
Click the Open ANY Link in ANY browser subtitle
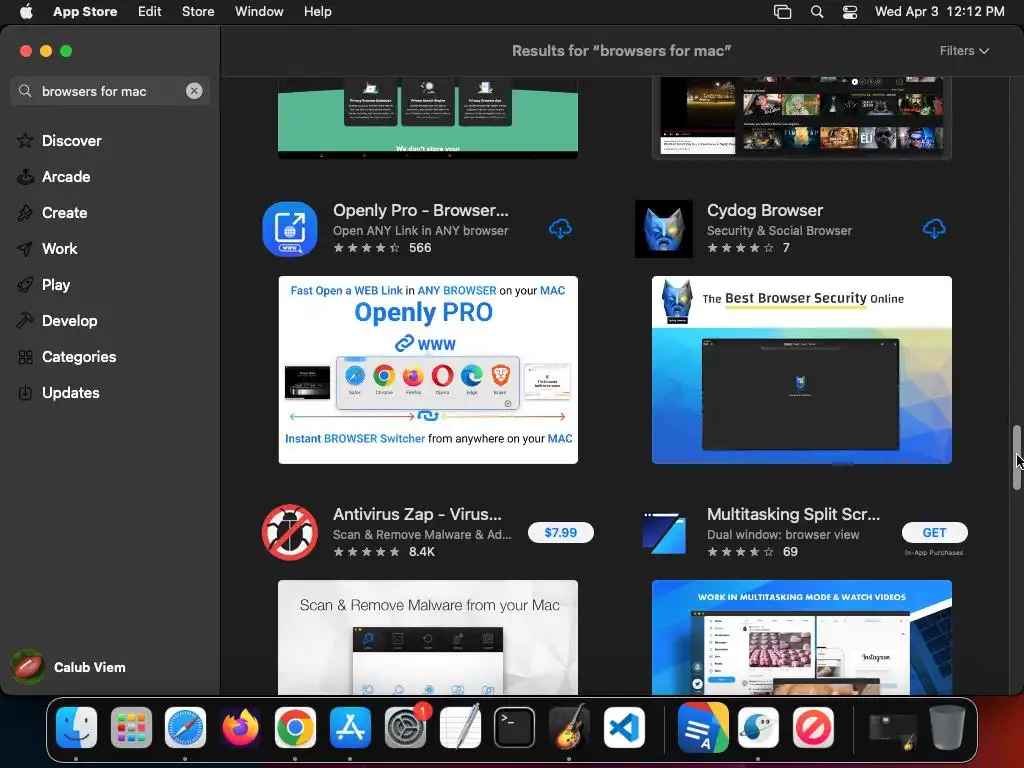coord(421,231)
